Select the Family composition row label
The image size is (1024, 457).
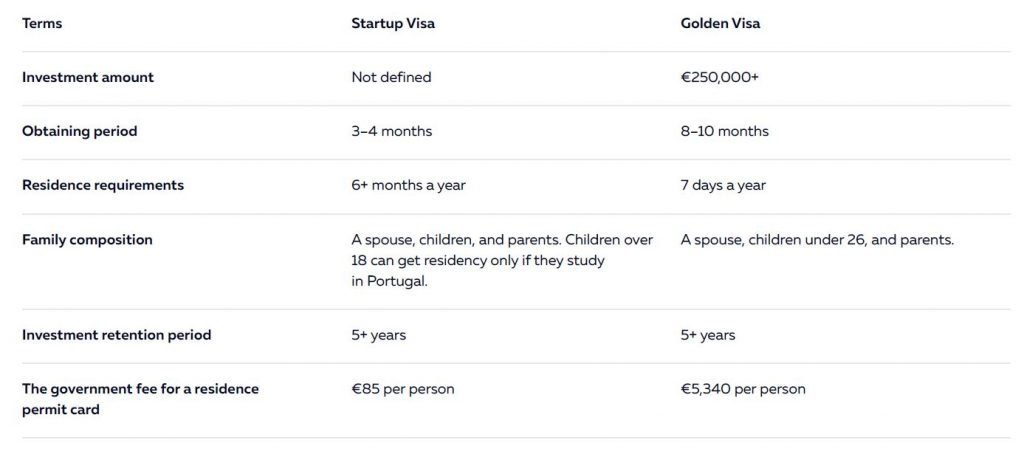pos(88,240)
